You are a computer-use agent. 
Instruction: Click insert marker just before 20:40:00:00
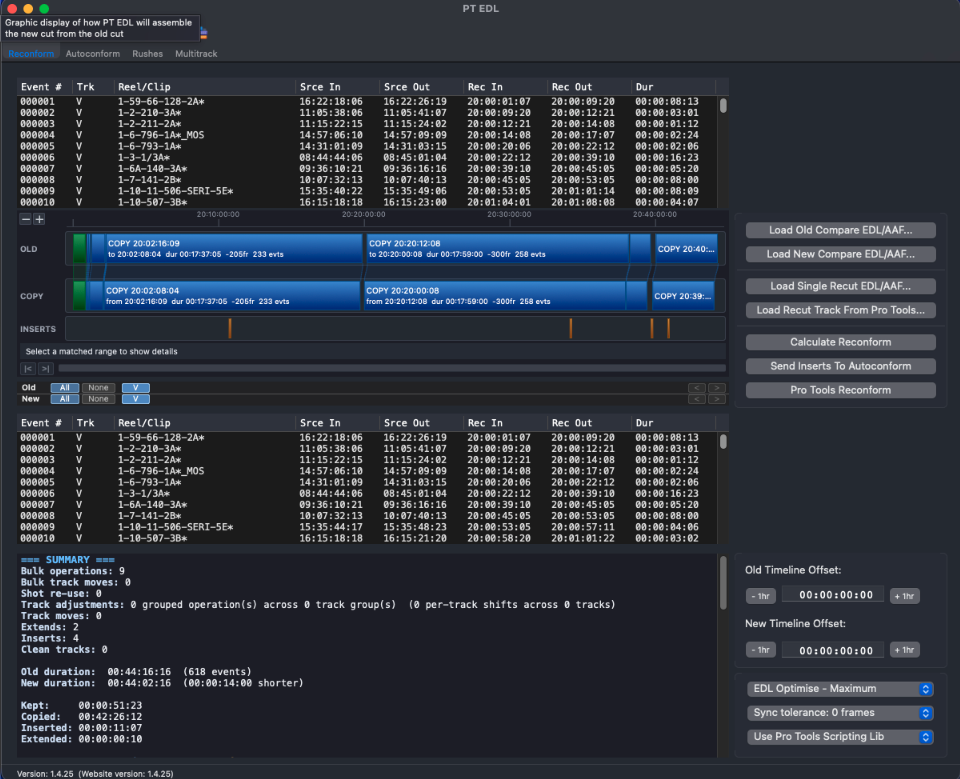652,328
